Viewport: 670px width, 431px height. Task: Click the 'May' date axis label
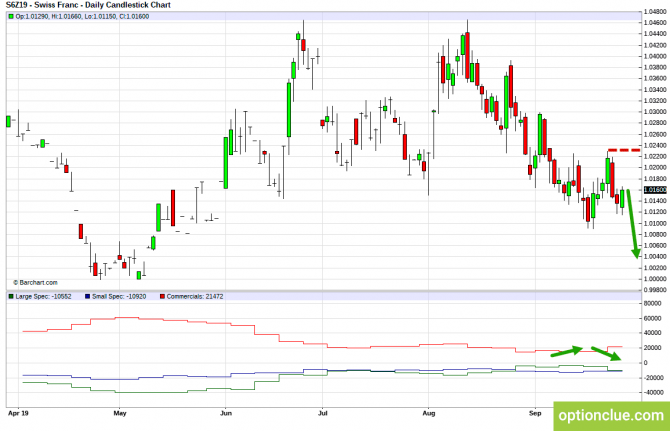coord(120,413)
